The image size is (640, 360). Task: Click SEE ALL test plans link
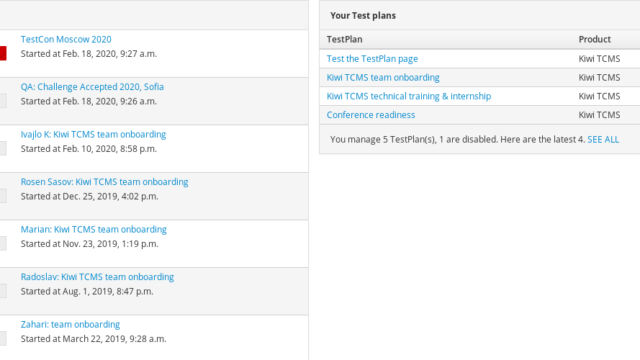pos(603,140)
